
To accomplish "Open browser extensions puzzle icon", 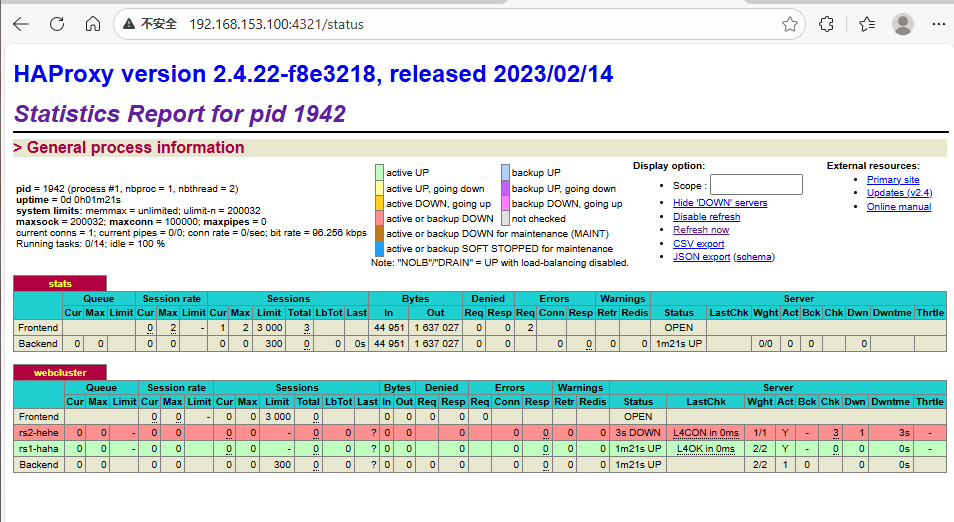I will click(826, 24).
